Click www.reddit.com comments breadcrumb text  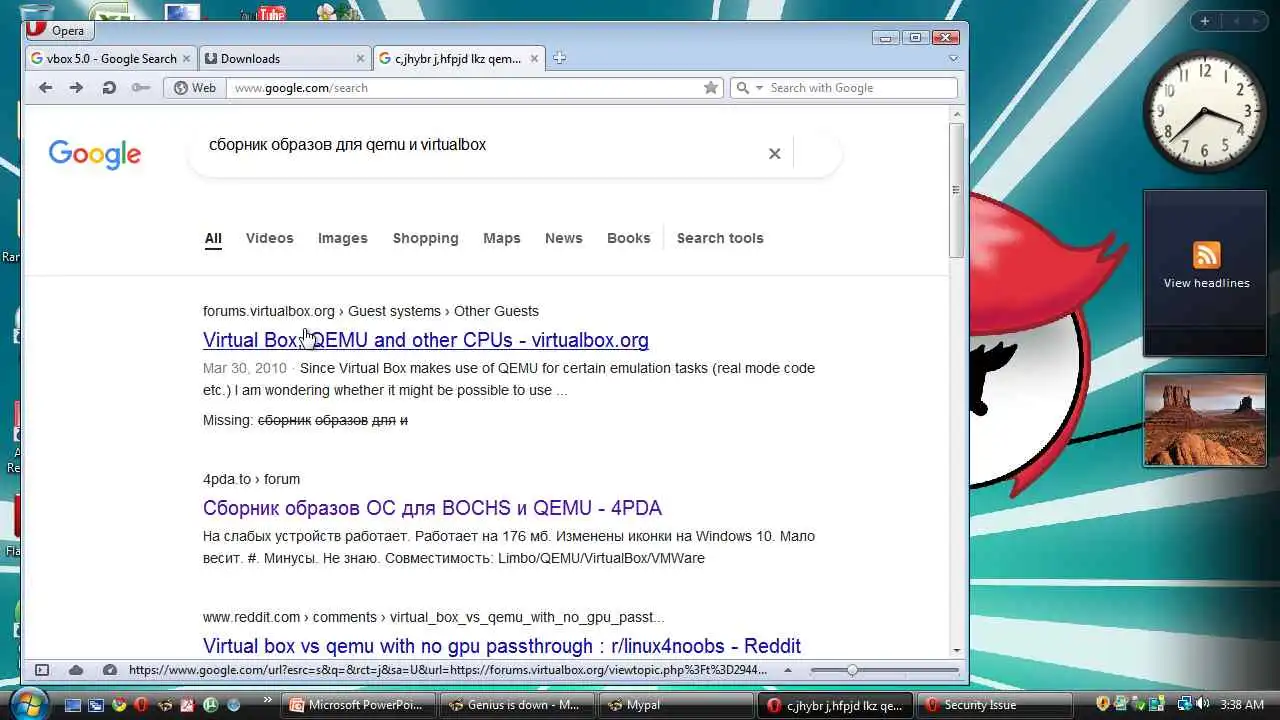[433, 617]
